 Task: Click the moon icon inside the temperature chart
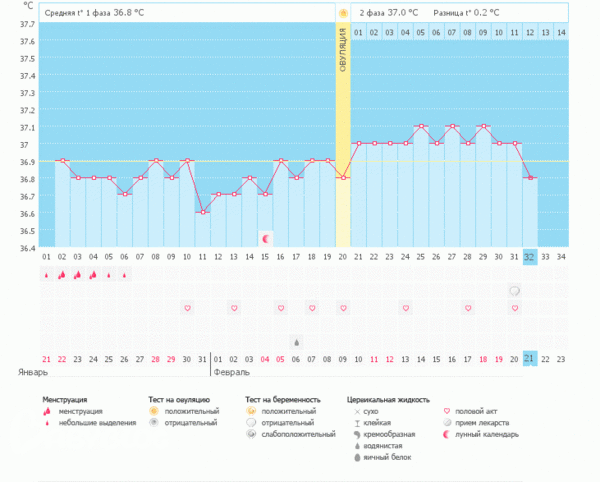[265, 238]
